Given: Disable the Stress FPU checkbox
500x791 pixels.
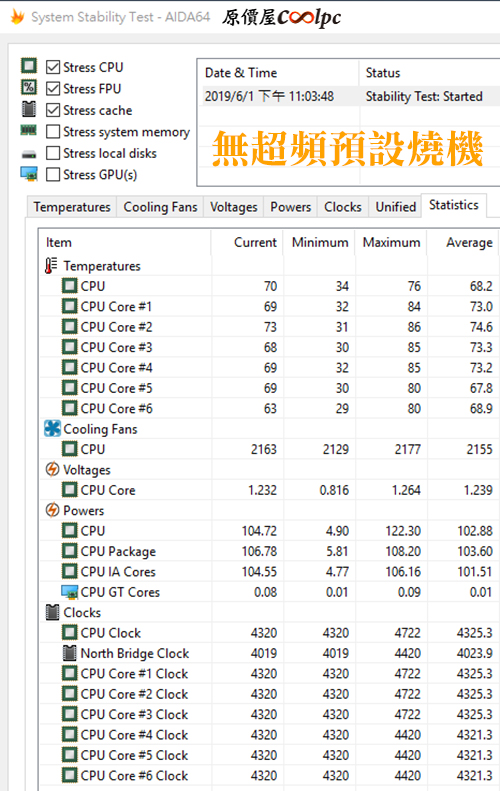Looking at the screenshot, I should (x=53, y=89).
